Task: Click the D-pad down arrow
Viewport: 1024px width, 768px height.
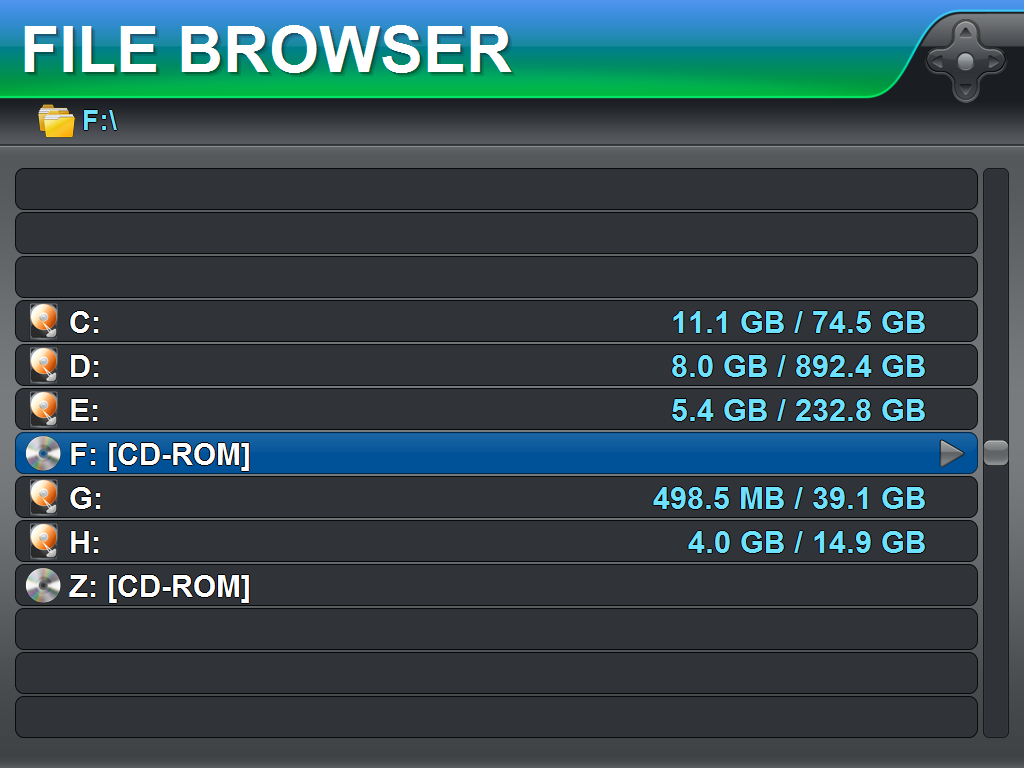Action: (x=965, y=89)
